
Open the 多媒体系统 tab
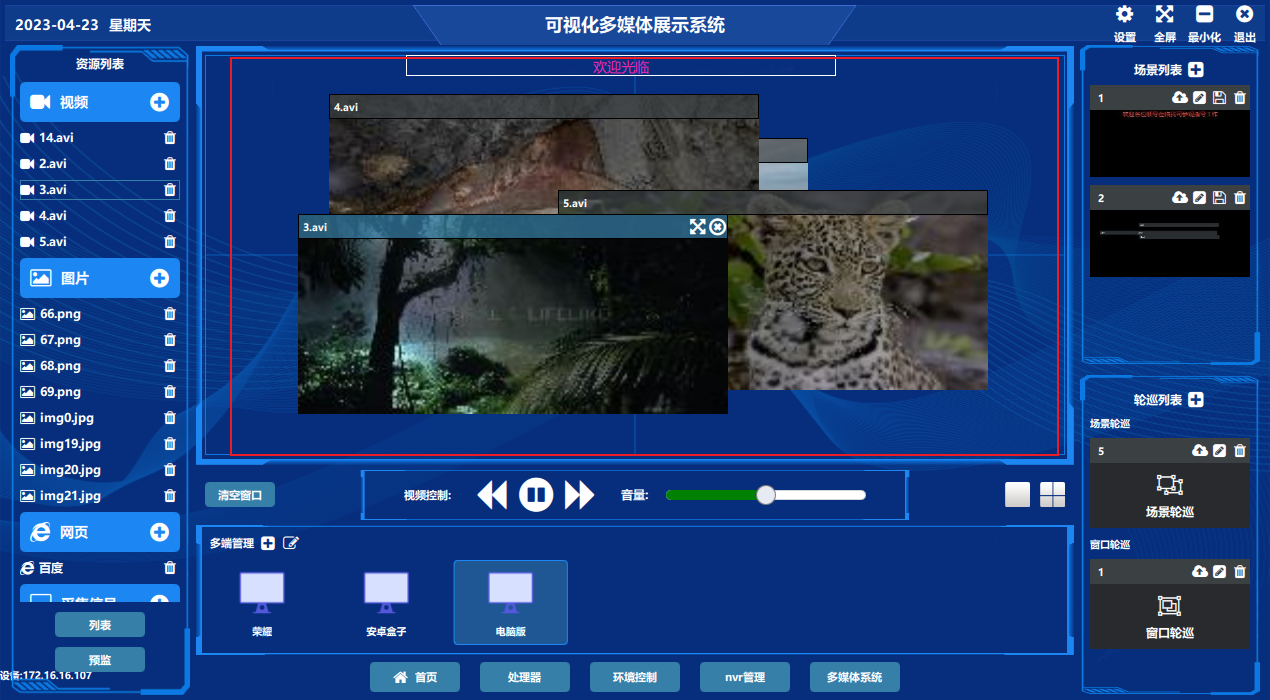[855, 677]
